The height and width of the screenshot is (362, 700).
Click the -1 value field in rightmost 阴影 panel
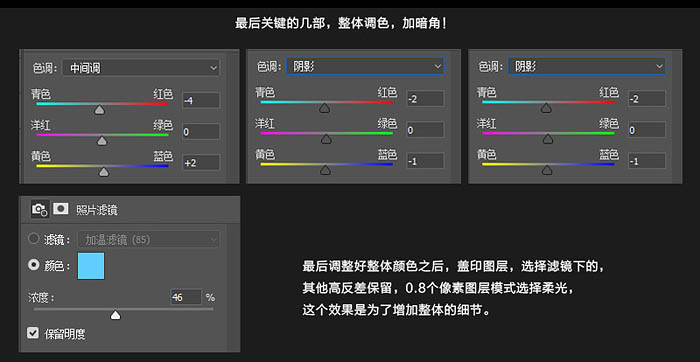[x=646, y=161]
